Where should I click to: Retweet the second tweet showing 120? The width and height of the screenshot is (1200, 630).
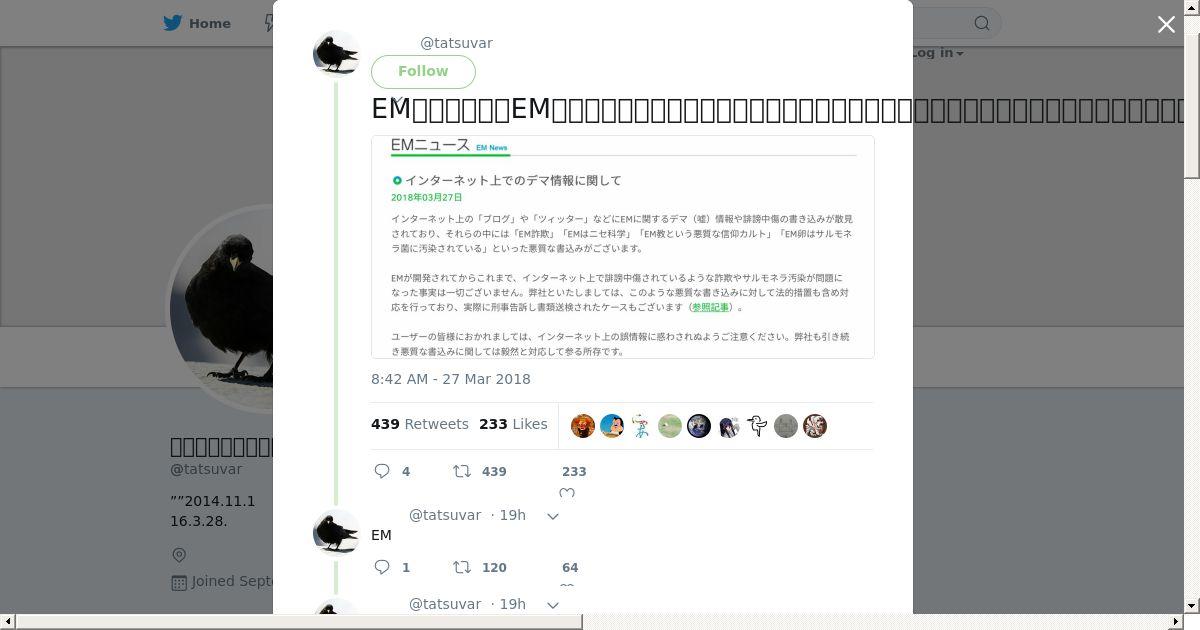(x=462, y=567)
